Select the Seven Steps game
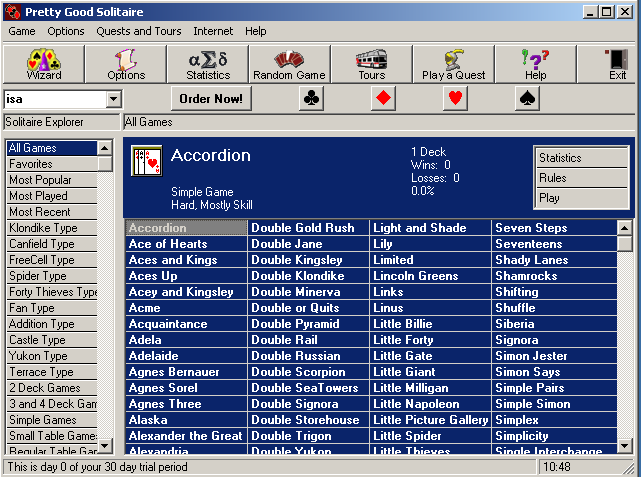 [x=554, y=228]
